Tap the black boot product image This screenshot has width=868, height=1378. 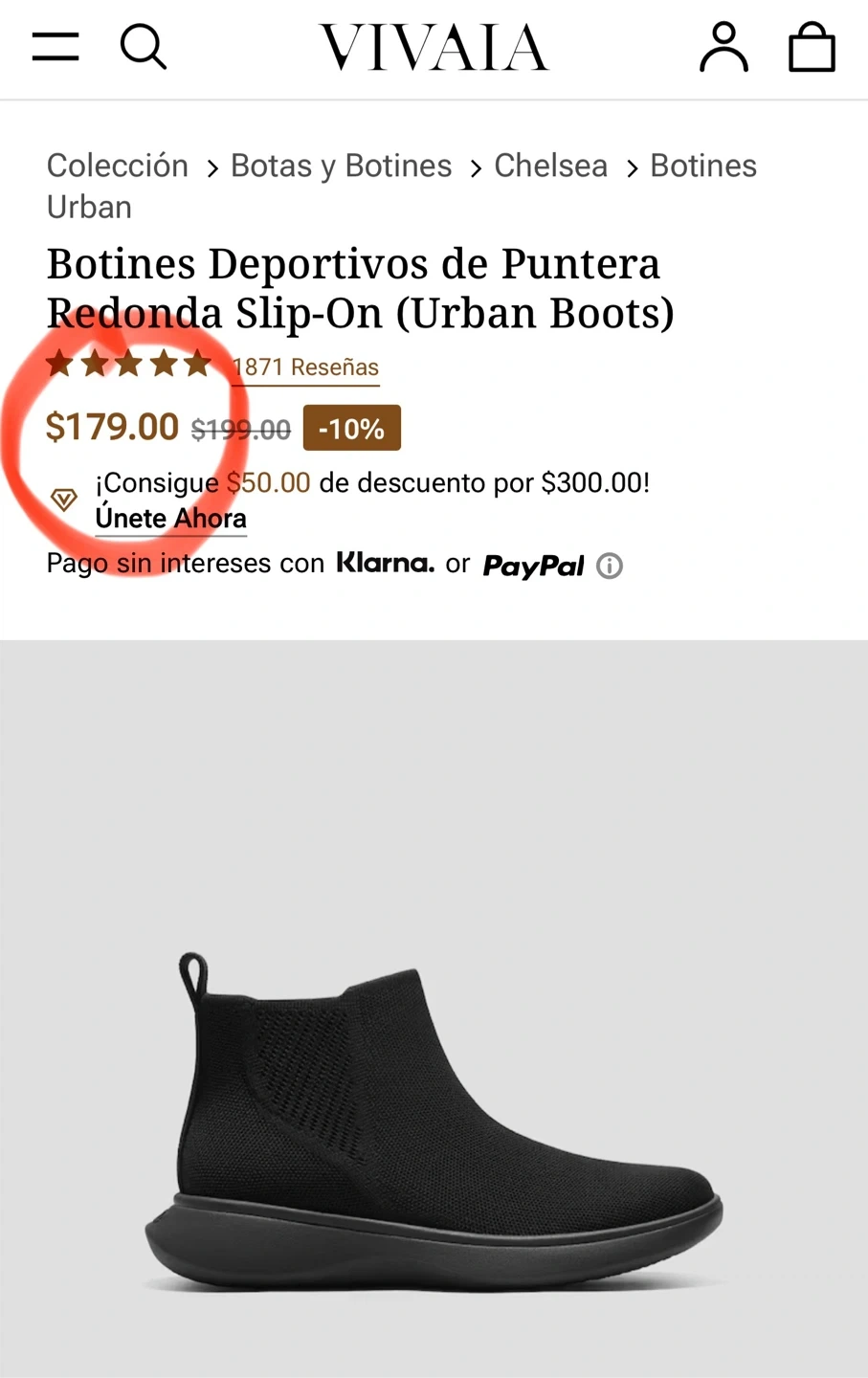point(434,1120)
